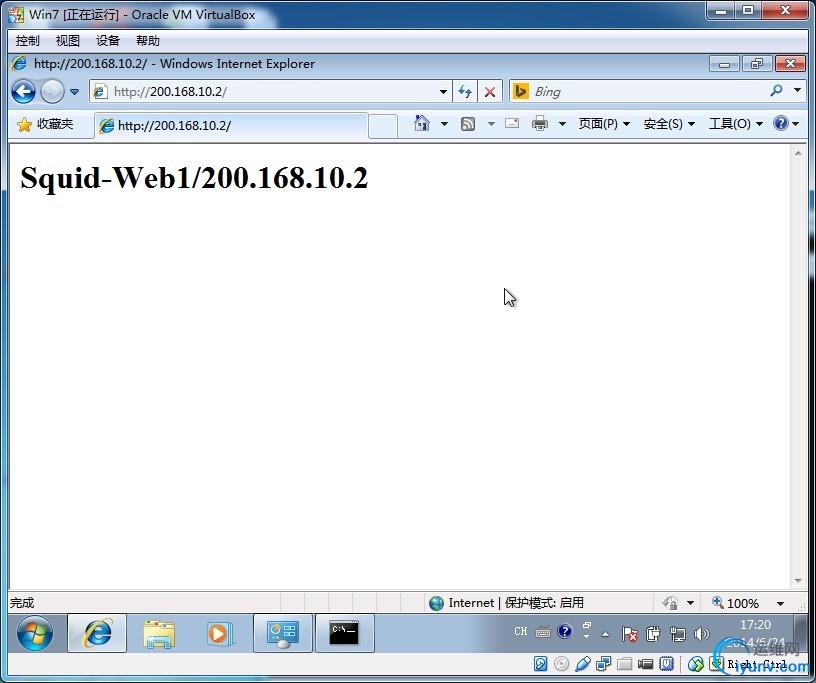Open the Page (页面) menu
The width and height of the screenshot is (816, 683).
click(604, 124)
